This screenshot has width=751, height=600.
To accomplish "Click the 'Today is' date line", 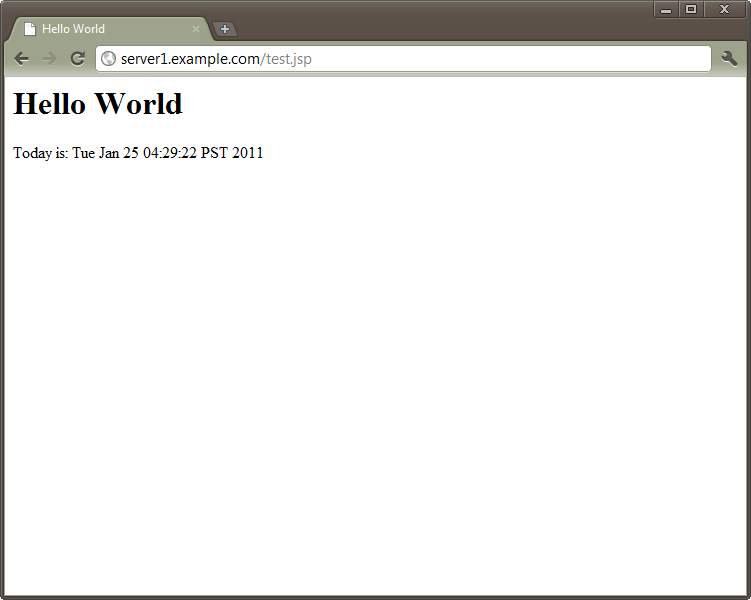I will [x=138, y=153].
